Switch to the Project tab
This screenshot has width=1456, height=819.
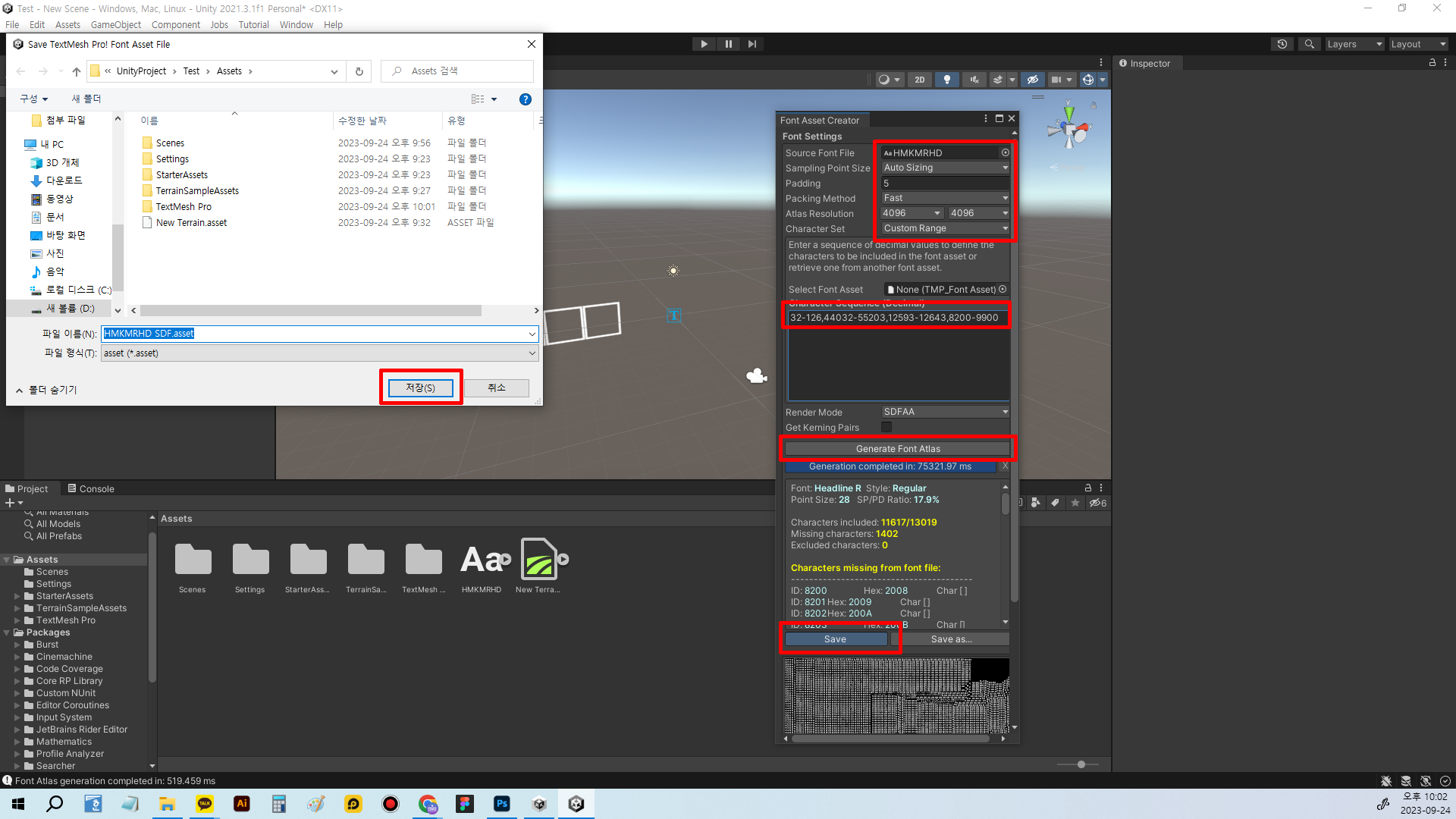(x=27, y=488)
